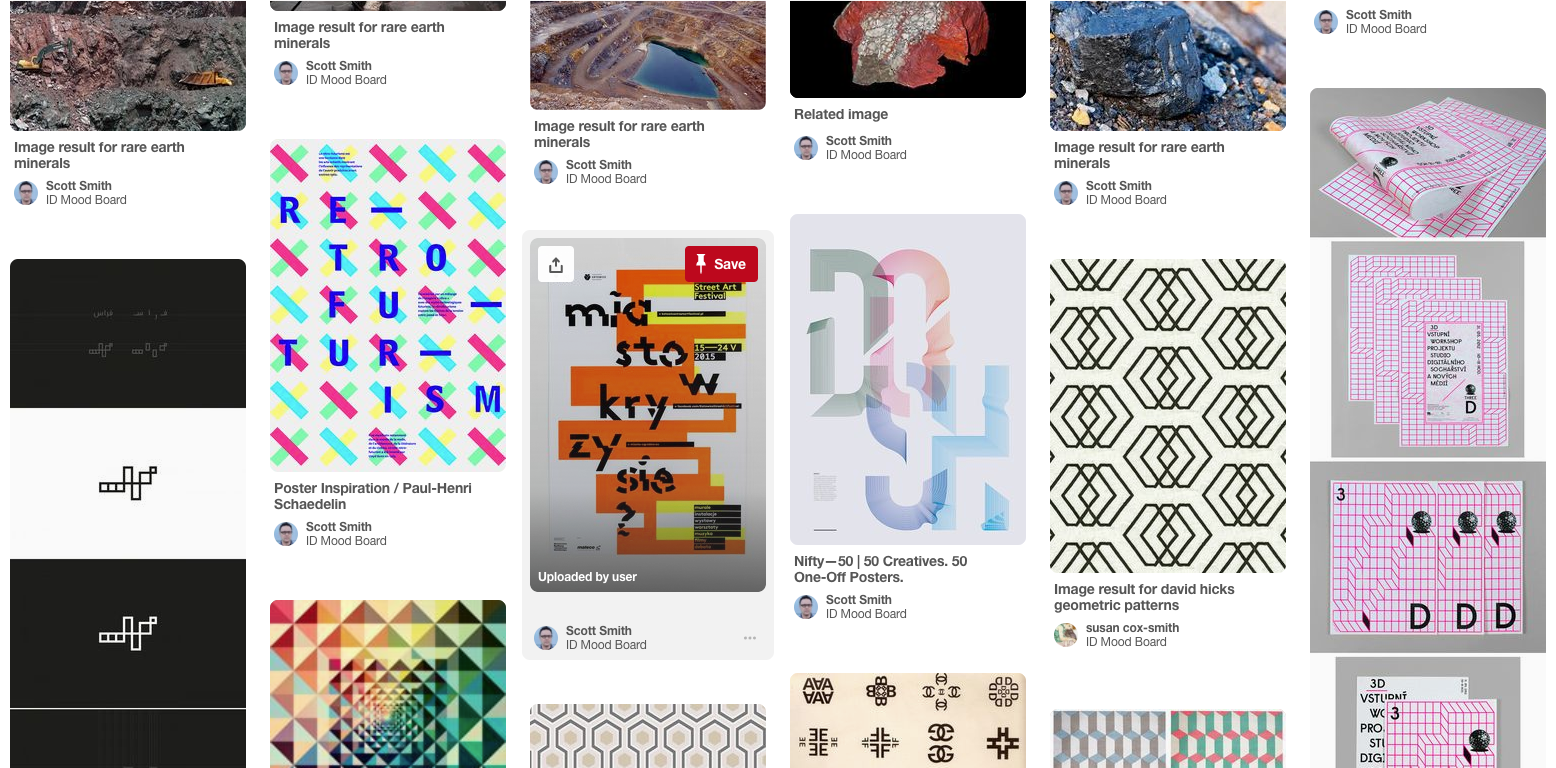Click 'Poster Inspiration / Paul-Henri Schaedelin' title
The image size is (1556, 768).
(x=373, y=496)
